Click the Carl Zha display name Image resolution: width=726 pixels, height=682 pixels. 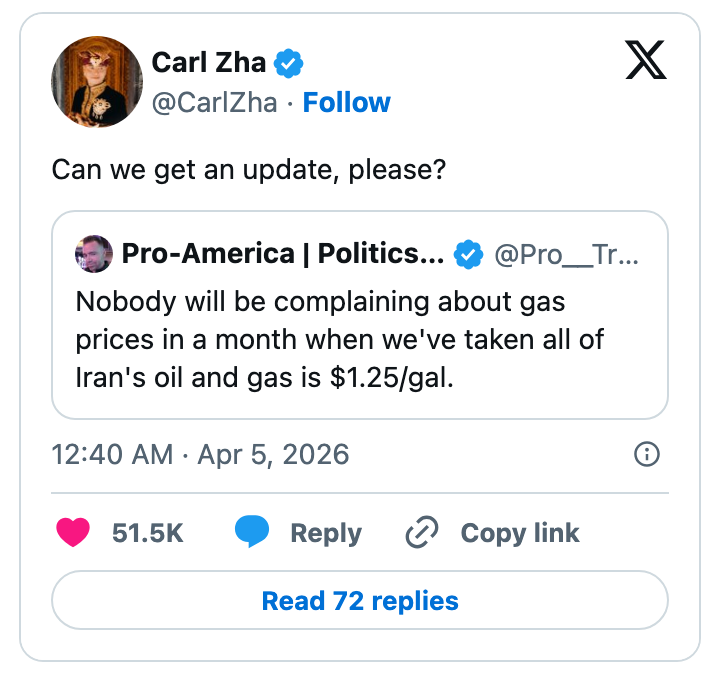click(209, 64)
